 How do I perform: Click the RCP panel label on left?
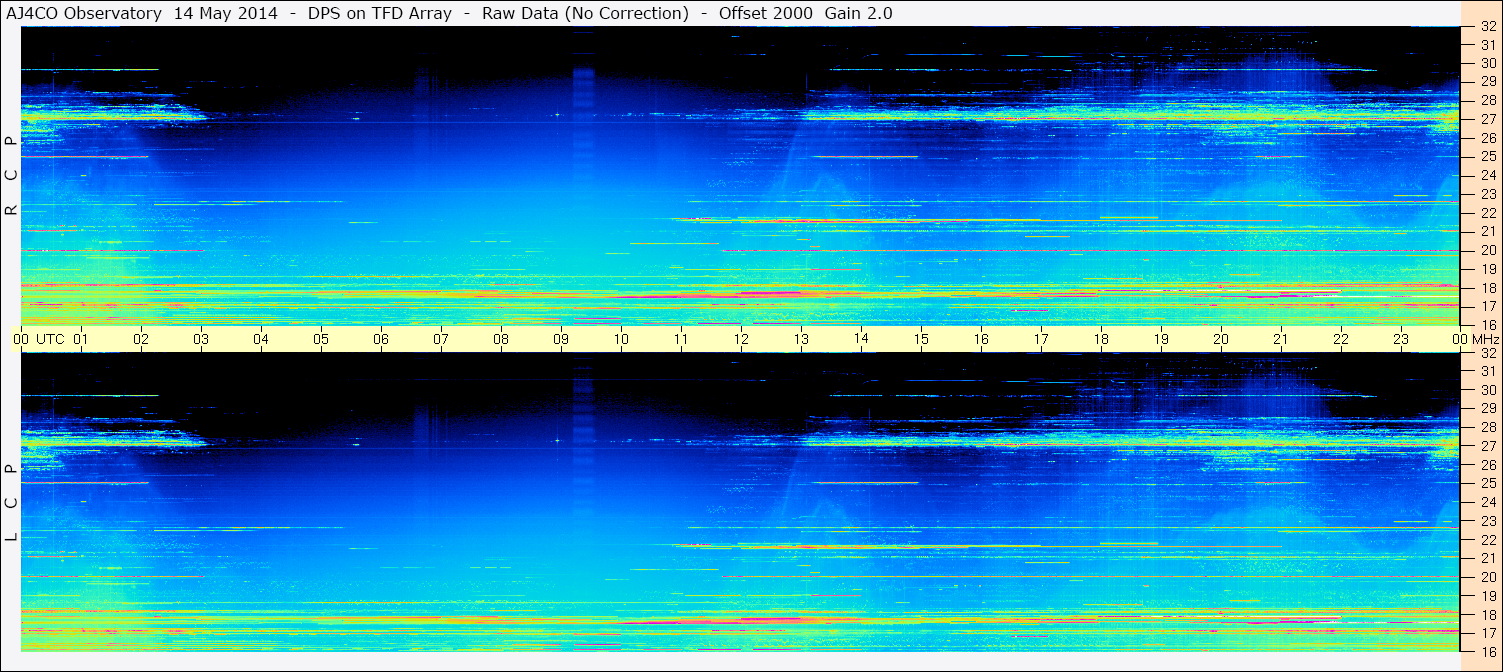click(11, 175)
